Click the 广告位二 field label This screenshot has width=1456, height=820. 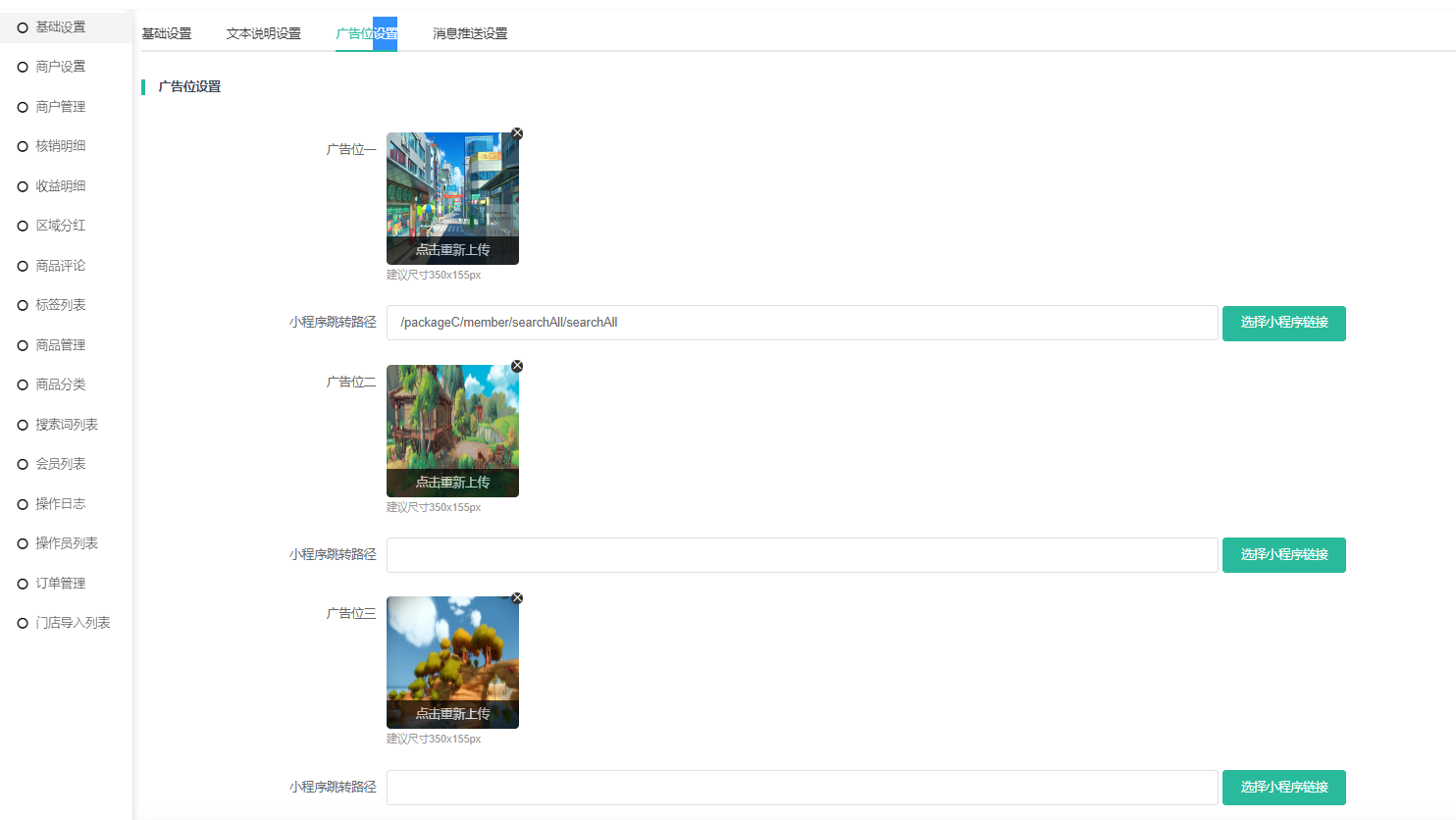click(x=351, y=383)
